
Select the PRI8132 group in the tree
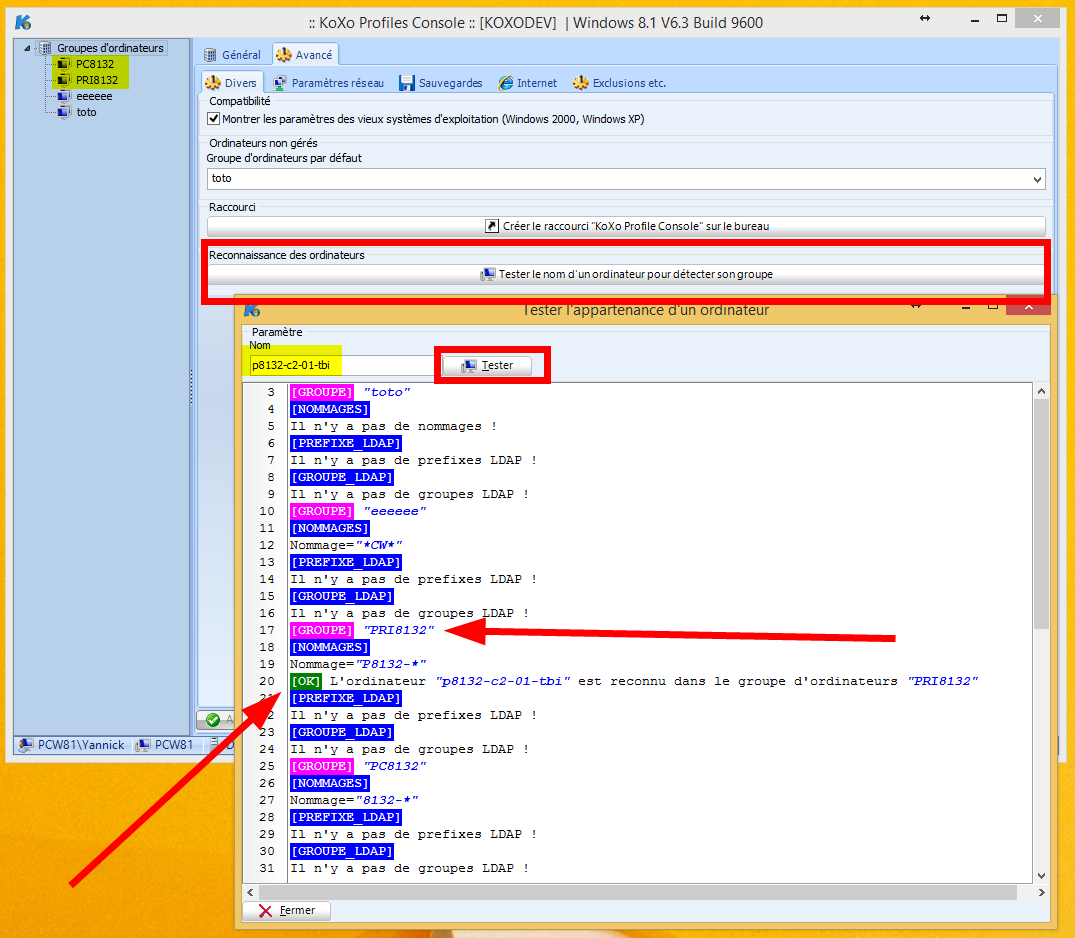click(97, 80)
